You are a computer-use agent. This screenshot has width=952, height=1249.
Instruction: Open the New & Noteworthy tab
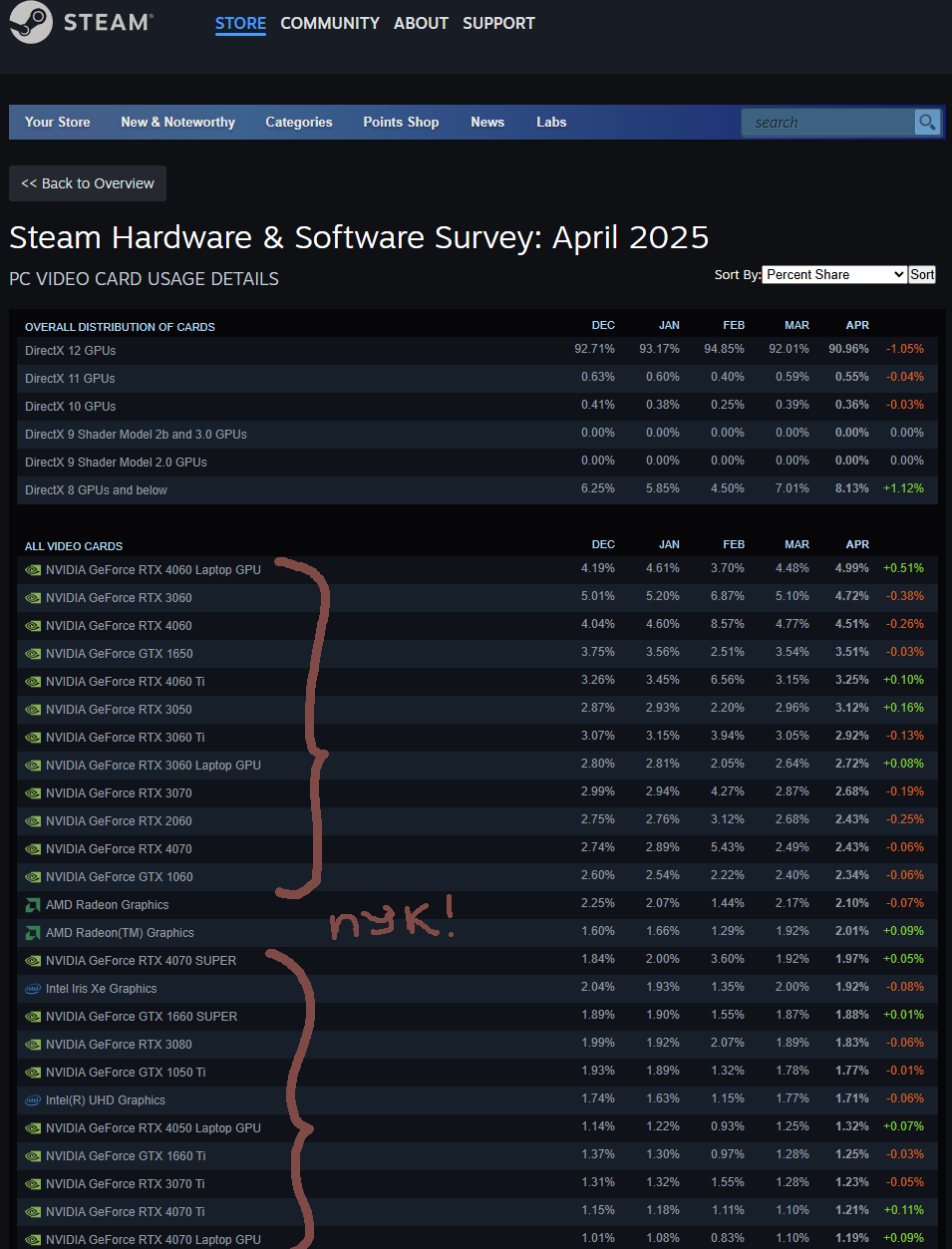point(178,122)
